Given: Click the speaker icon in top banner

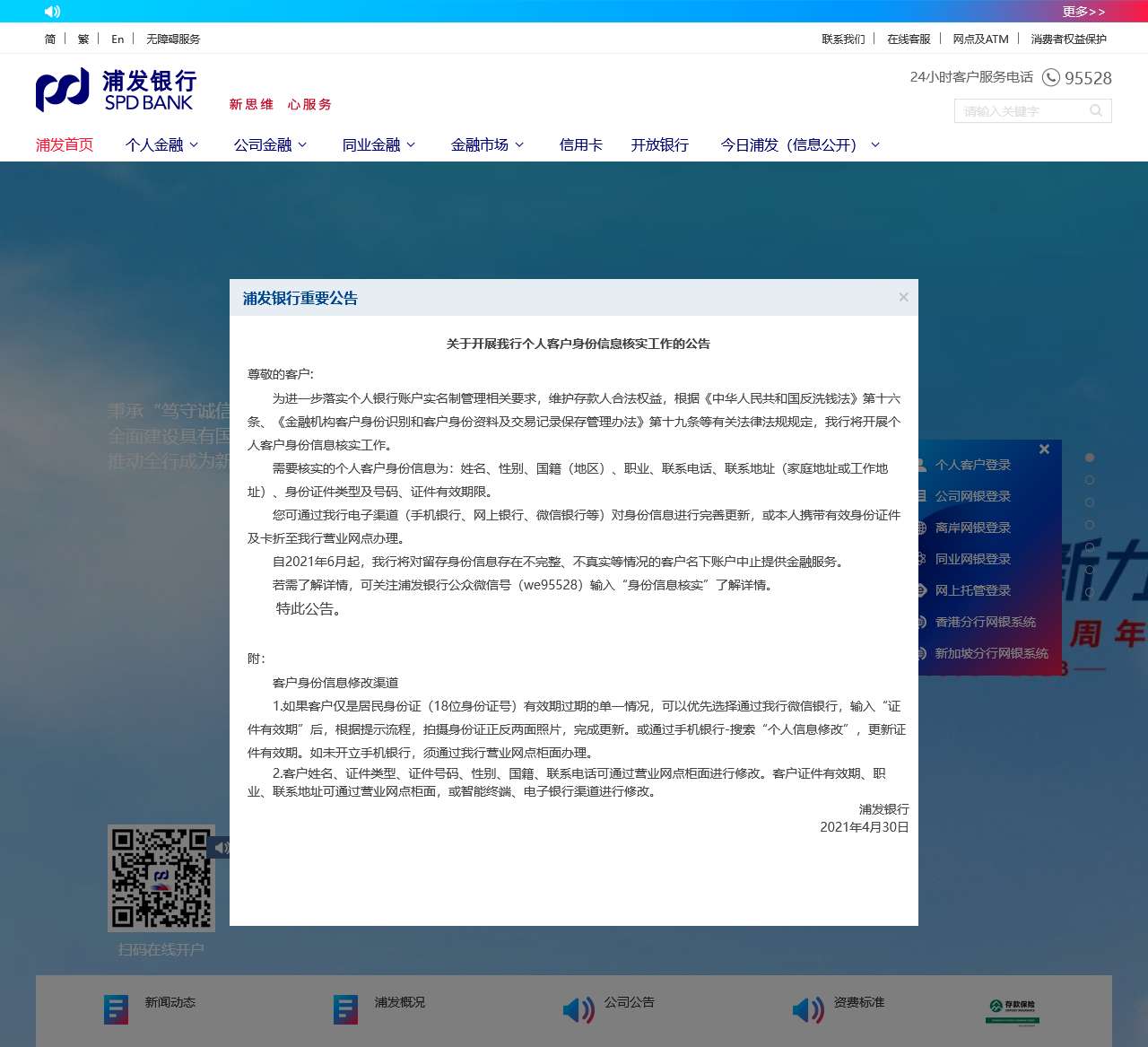Looking at the screenshot, I should pos(52,12).
